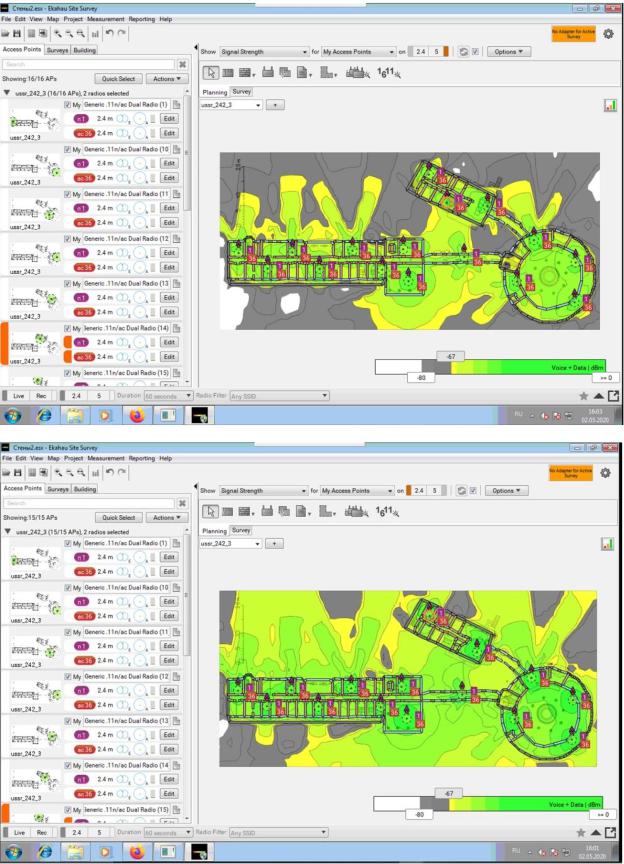Click the redo arrow in top window toolbar
Screen dimensions: 624x864
(121, 33)
